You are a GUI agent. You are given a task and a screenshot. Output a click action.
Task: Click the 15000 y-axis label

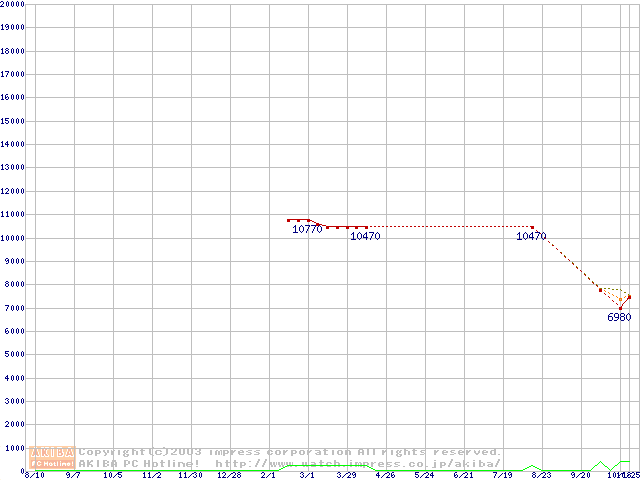[x=12, y=121]
